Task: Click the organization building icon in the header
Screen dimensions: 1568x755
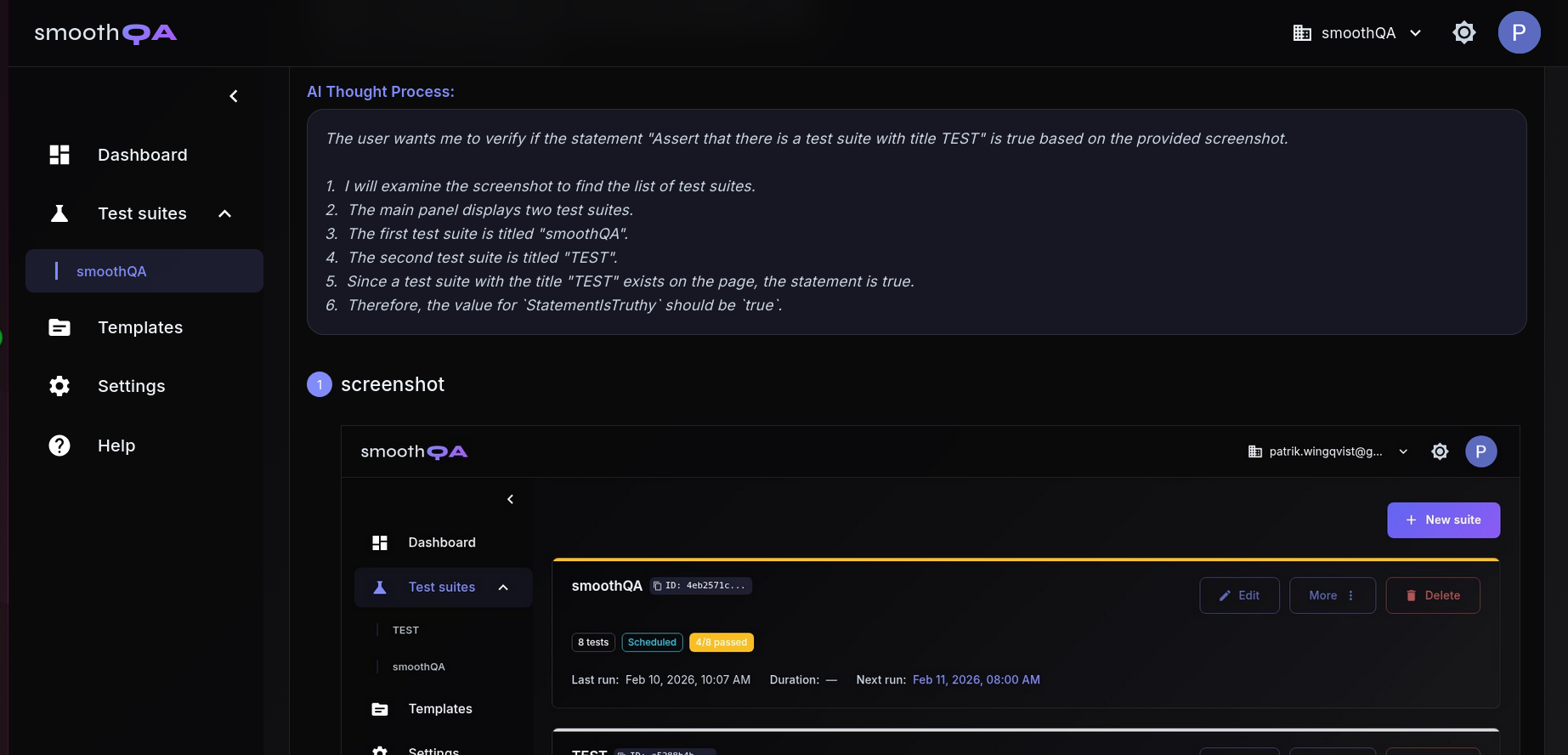Action: coord(1301,32)
